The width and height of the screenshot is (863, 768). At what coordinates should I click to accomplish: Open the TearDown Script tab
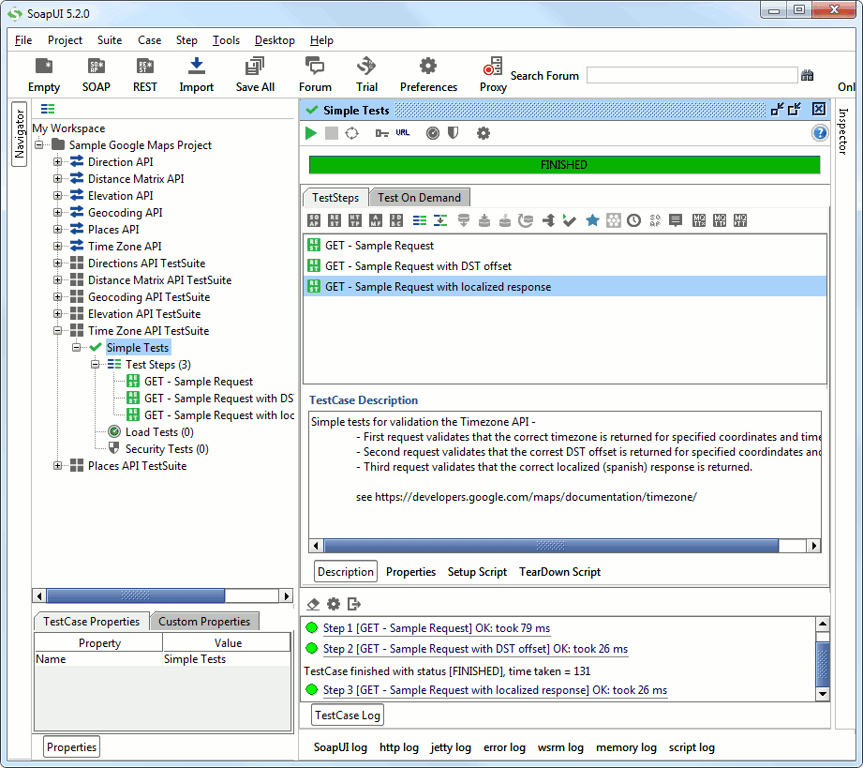[560, 572]
